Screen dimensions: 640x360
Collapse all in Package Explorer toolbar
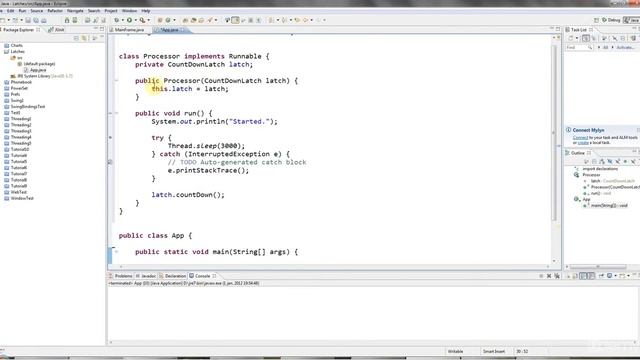pyautogui.click(x=76, y=38)
